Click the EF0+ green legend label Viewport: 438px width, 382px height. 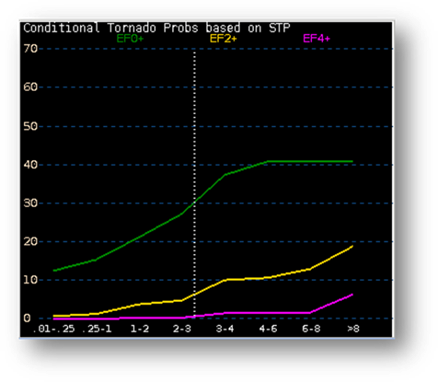(130, 39)
